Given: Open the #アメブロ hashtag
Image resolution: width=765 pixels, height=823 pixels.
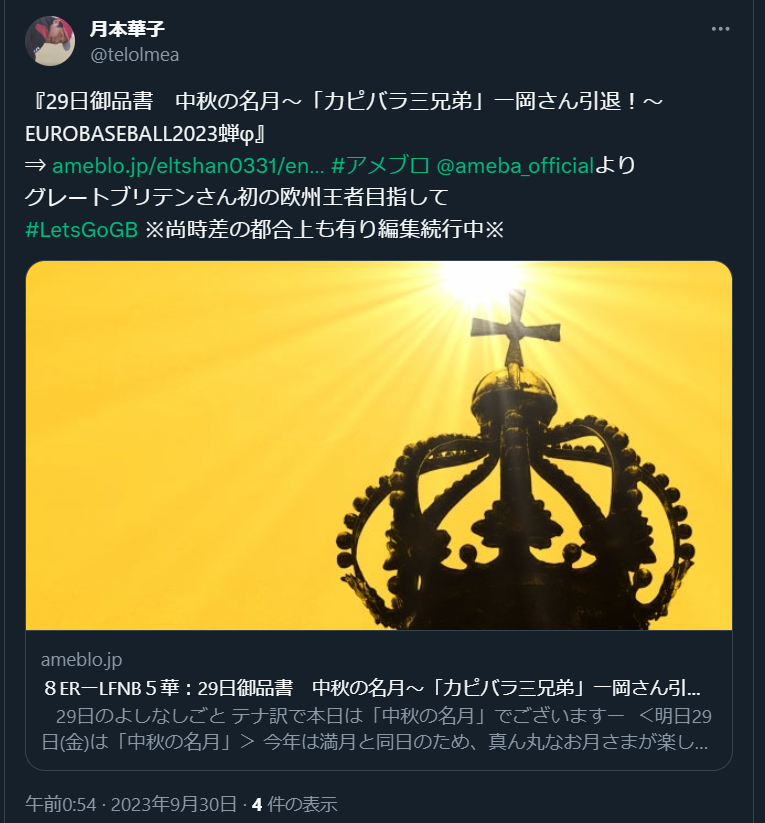Looking at the screenshot, I should (x=380, y=166).
